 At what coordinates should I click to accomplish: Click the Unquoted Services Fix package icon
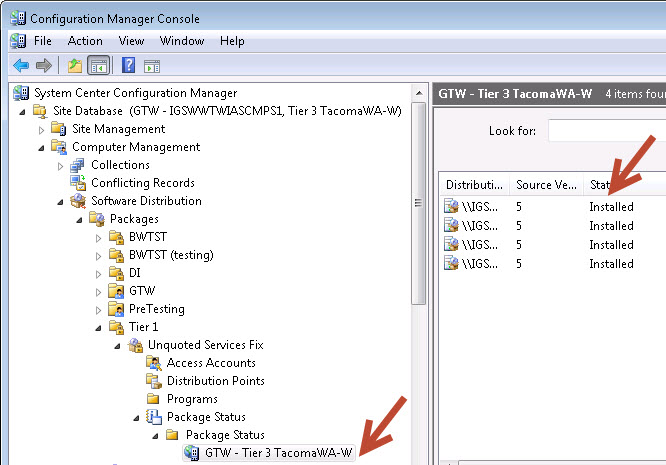tap(135, 345)
